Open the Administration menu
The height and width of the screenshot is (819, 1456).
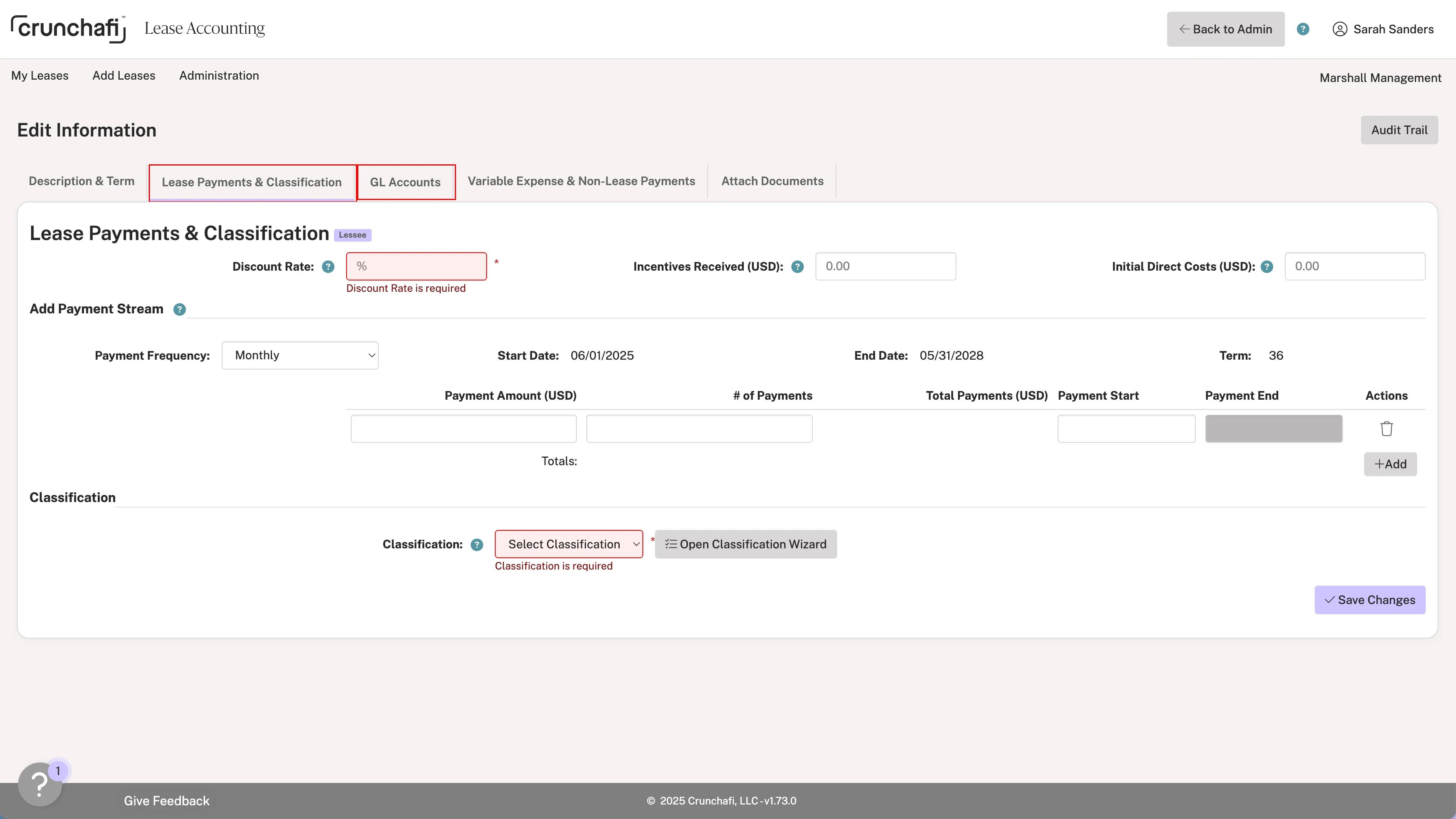[219, 76]
